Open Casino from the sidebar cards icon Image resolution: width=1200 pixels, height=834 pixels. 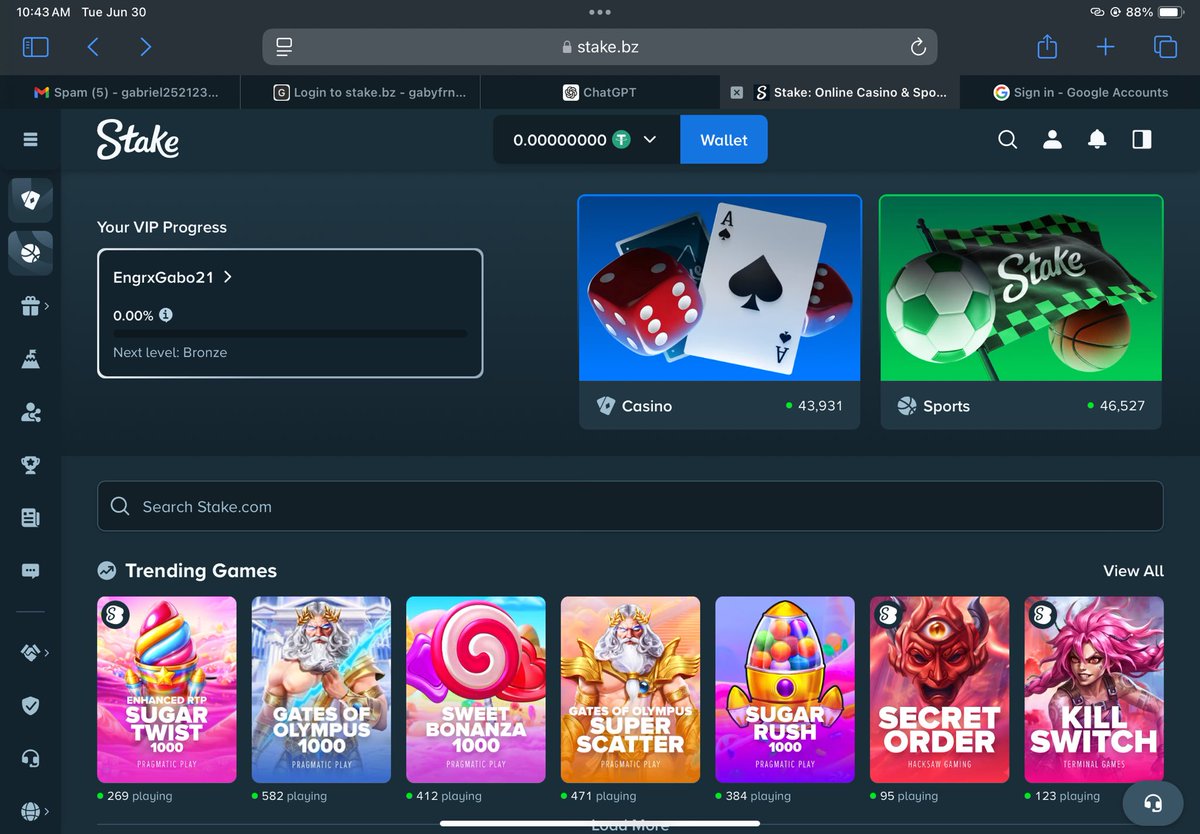[x=30, y=199]
